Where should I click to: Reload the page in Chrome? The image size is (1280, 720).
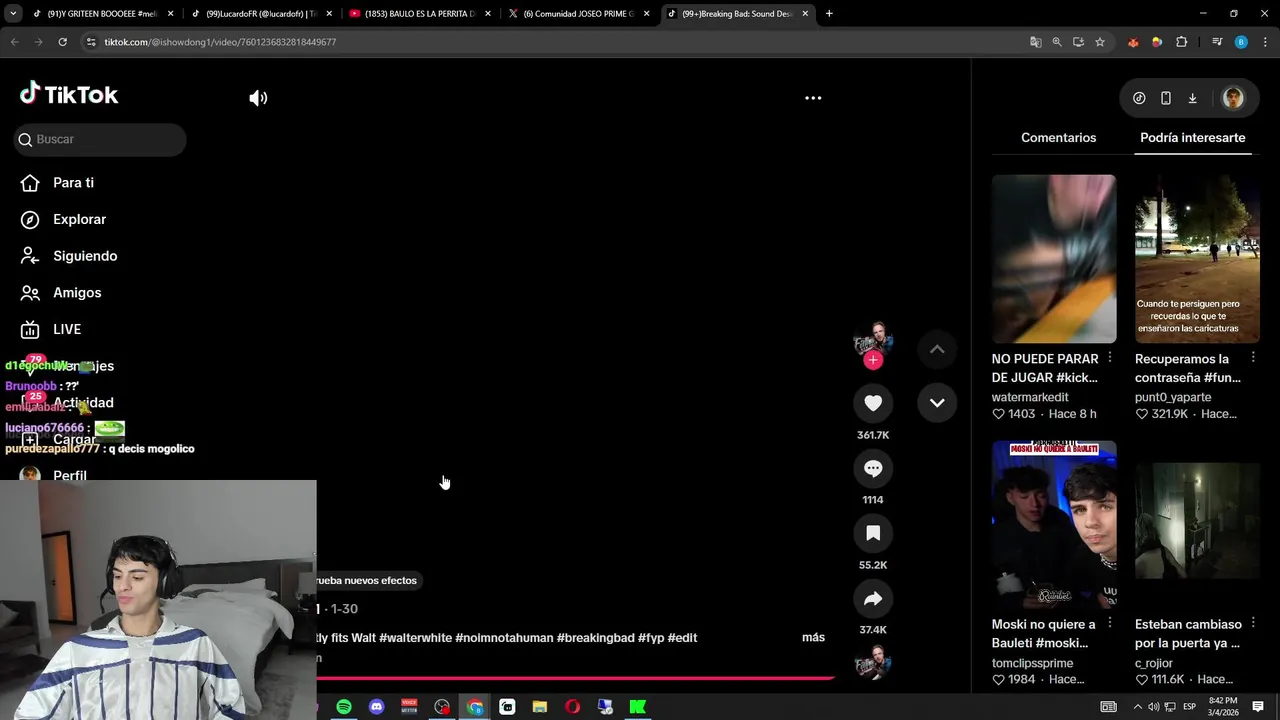click(62, 42)
